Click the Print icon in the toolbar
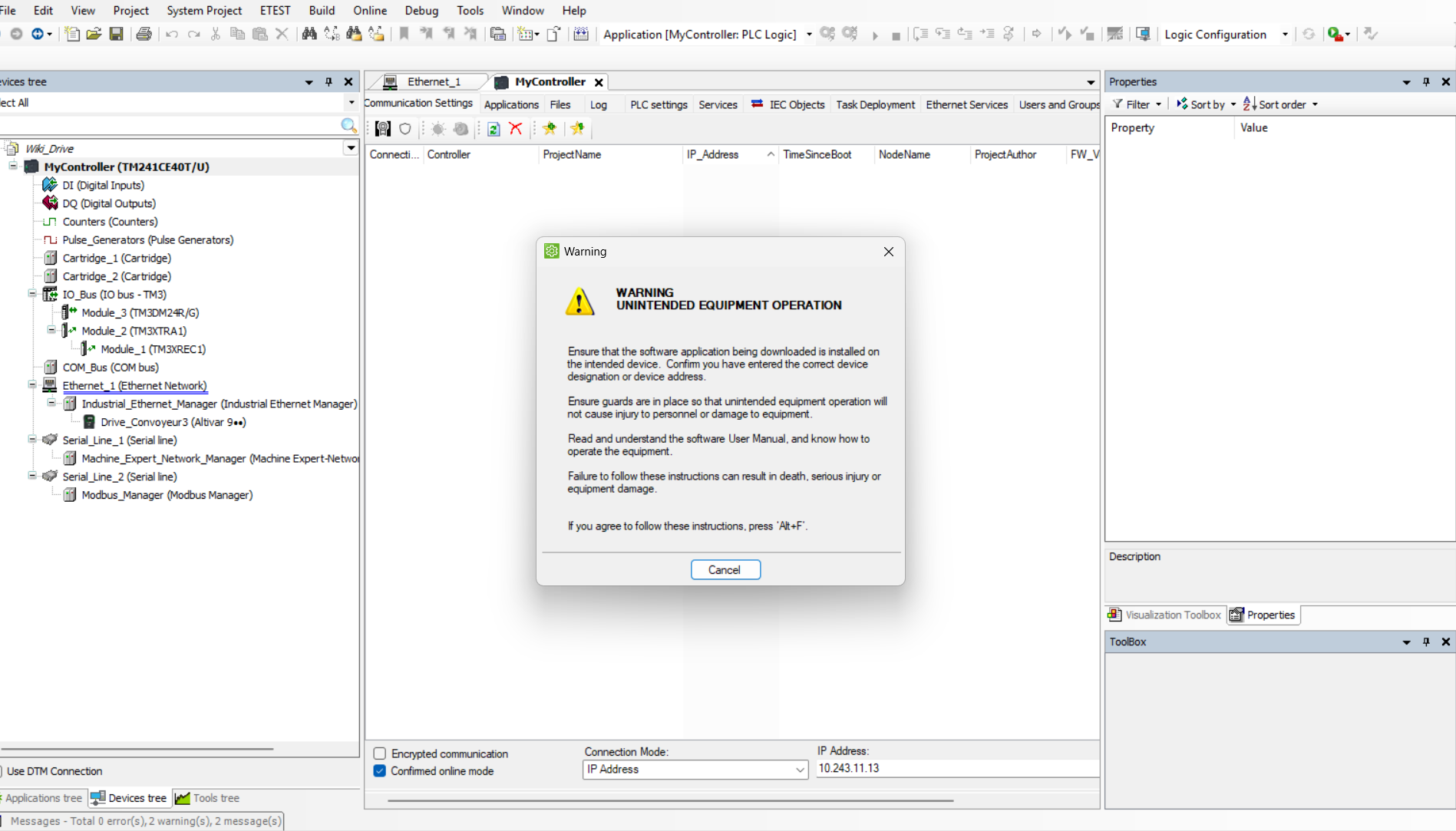Screen dimensions: 1456x831 (144, 34)
